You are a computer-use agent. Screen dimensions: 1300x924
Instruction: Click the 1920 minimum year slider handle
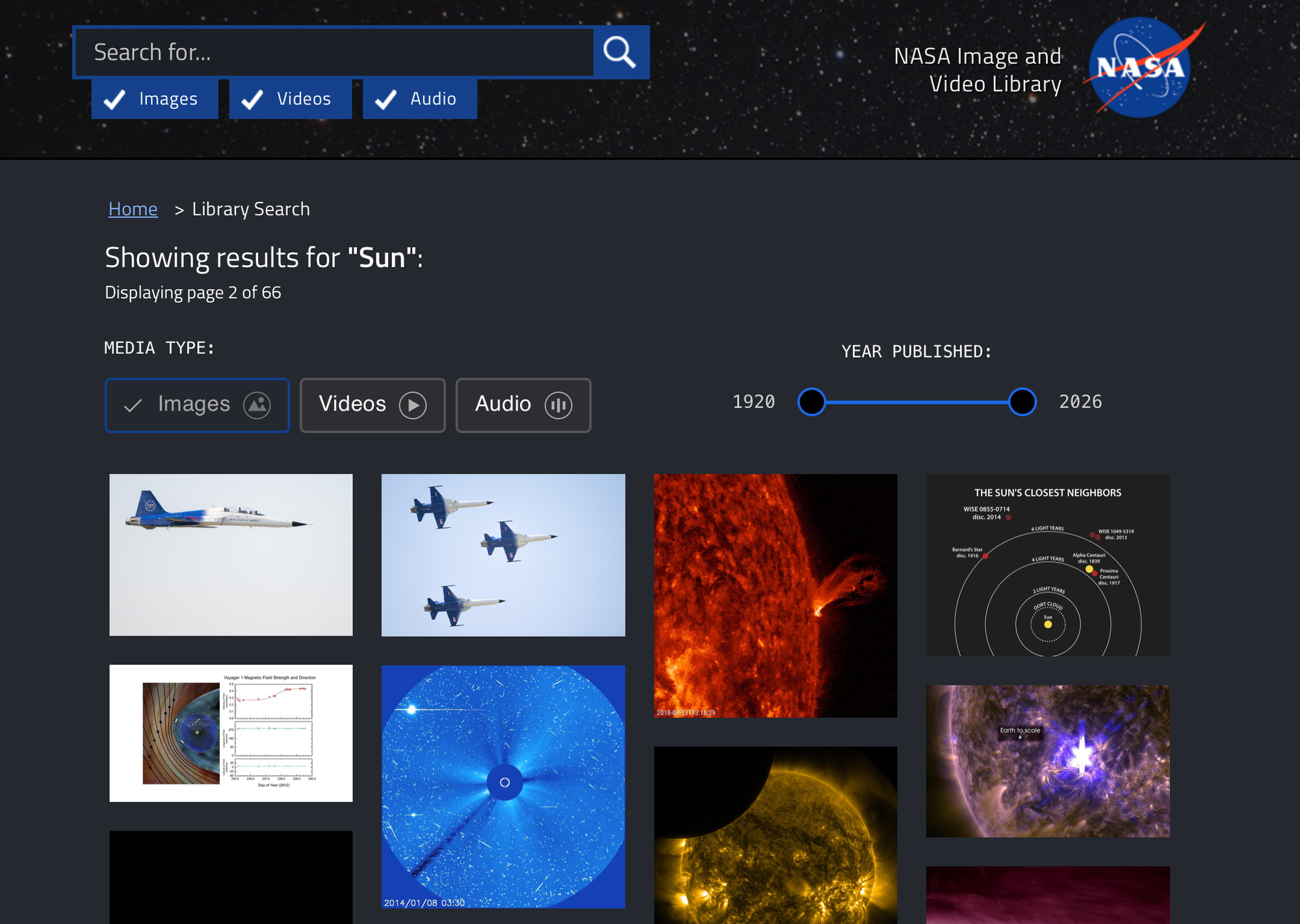(811, 402)
